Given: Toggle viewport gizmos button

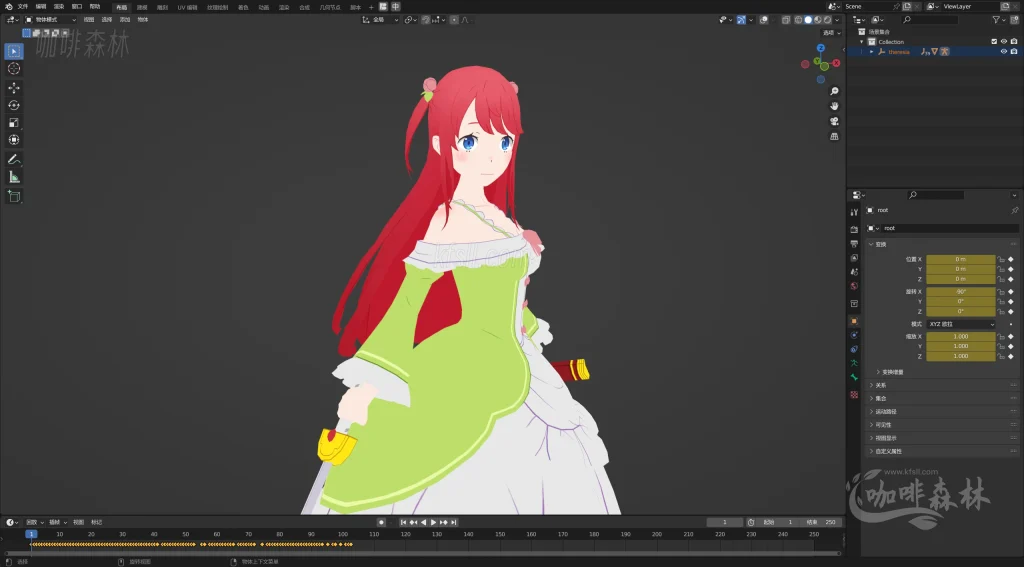Looking at the screenshot, I should point(741,20).
